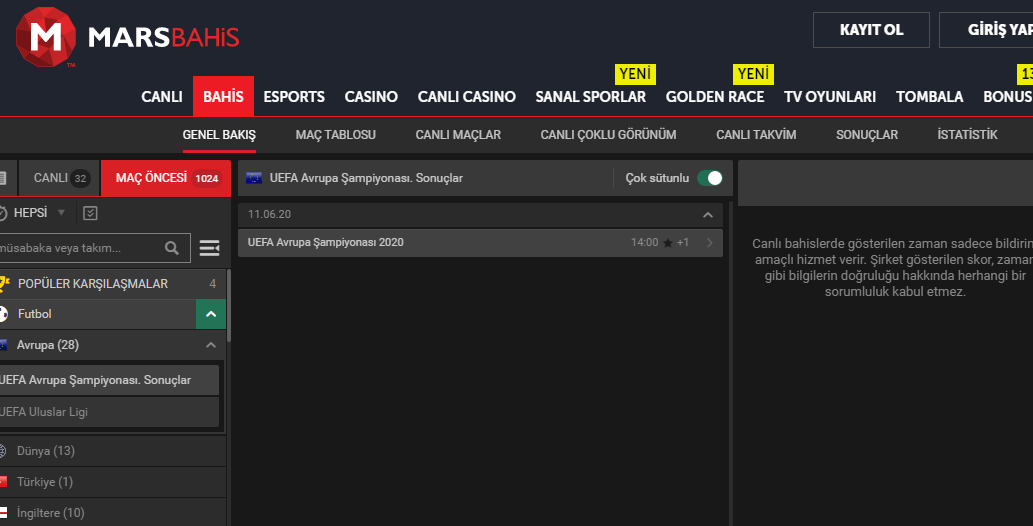
Task: Collapse the 11.06.20 date group
Action: (708, 215)
